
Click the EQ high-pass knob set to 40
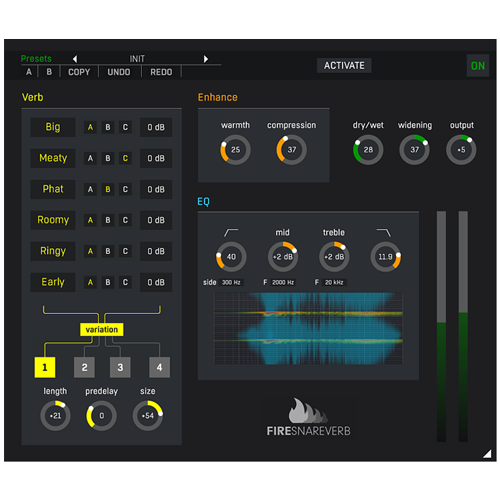click(231, 257)
